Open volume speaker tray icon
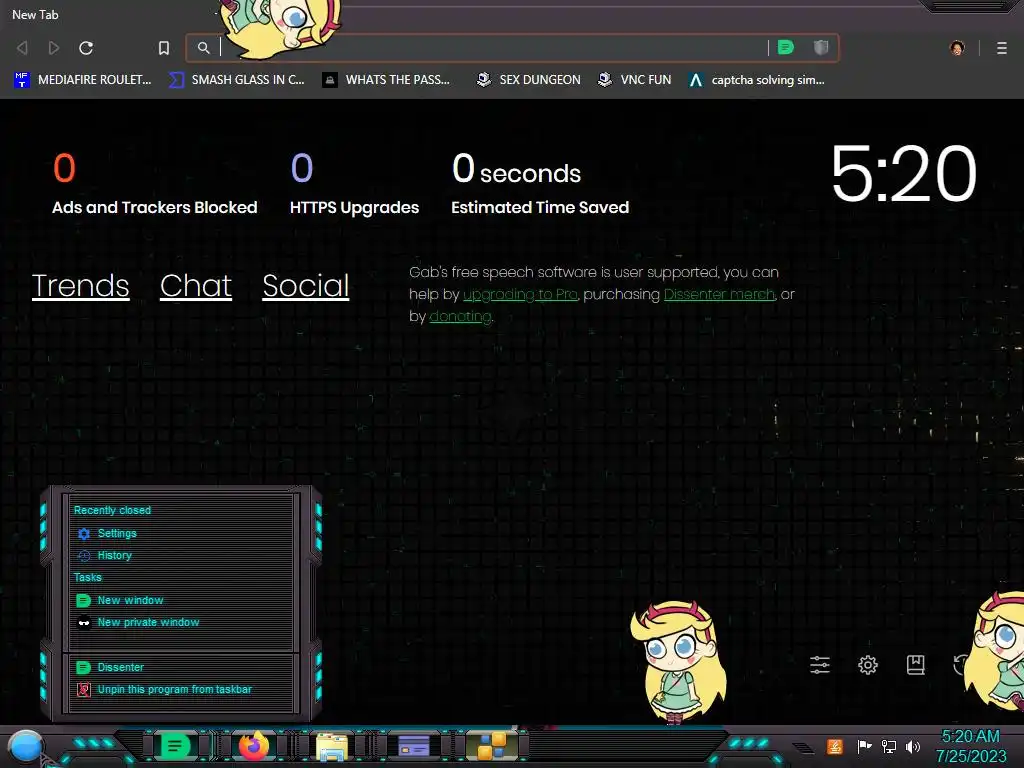 [913, 746]
